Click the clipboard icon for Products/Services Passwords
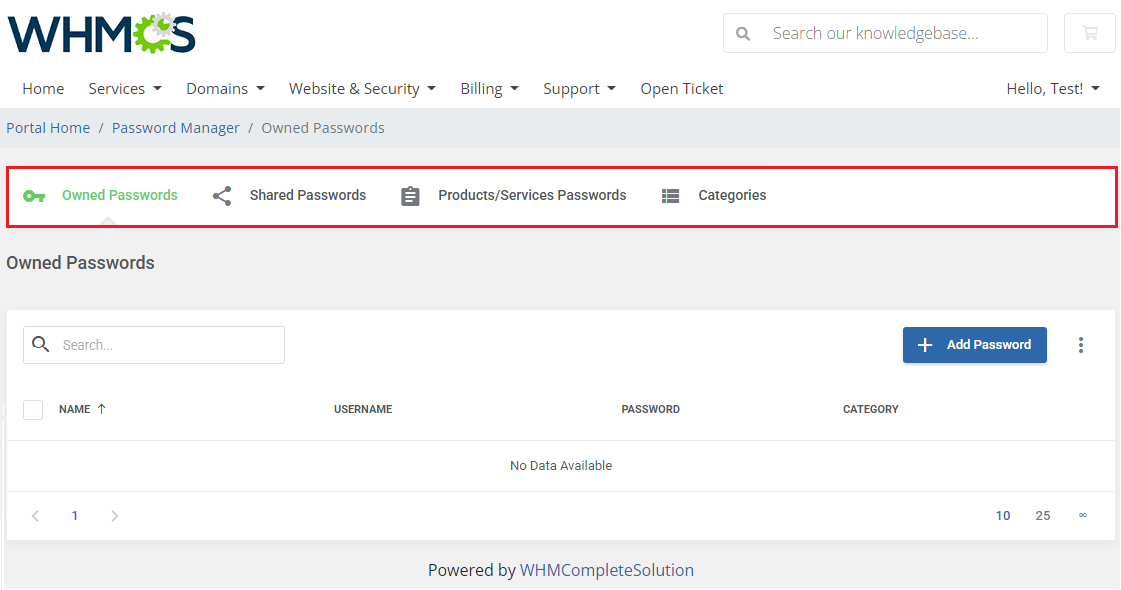Viewport: 1121px width, 590px height. (410, 196)
